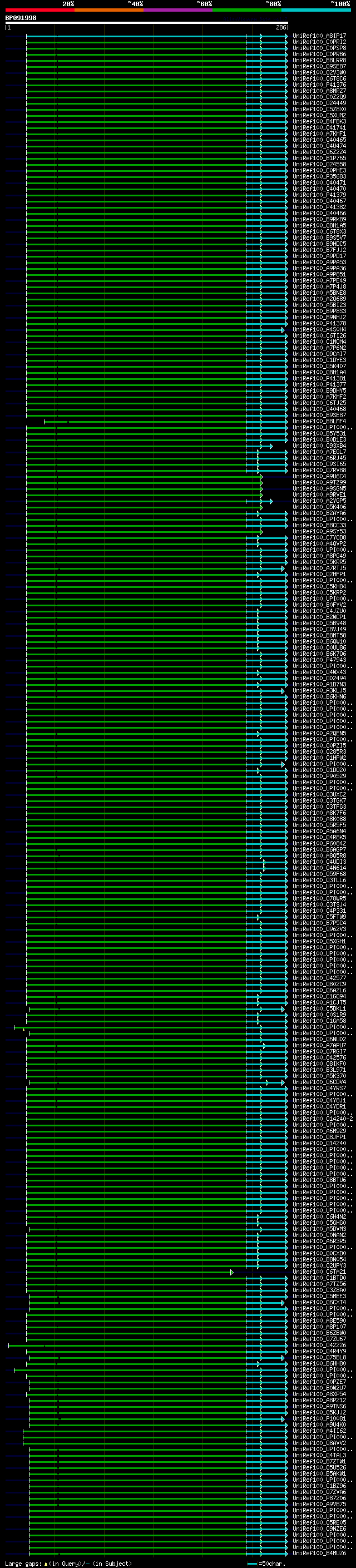356x1568 pixels.
Task: Click the white query sequence bar
Action: (x=147, y=22)
